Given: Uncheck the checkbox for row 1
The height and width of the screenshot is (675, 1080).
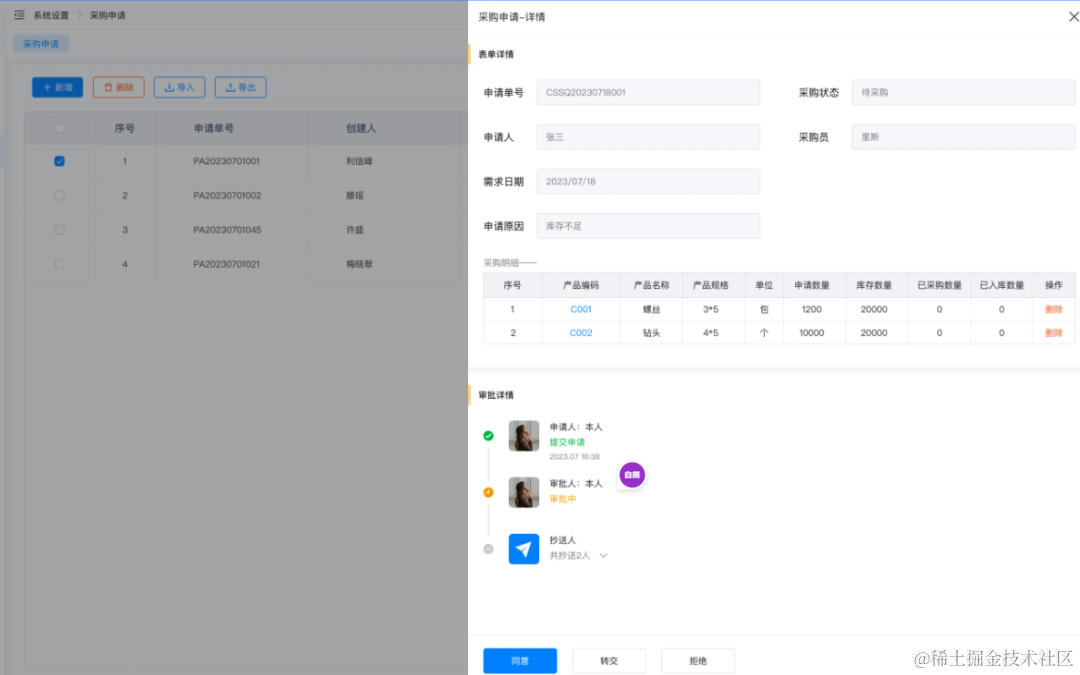Looking at the screenshot, I should 59,161.
